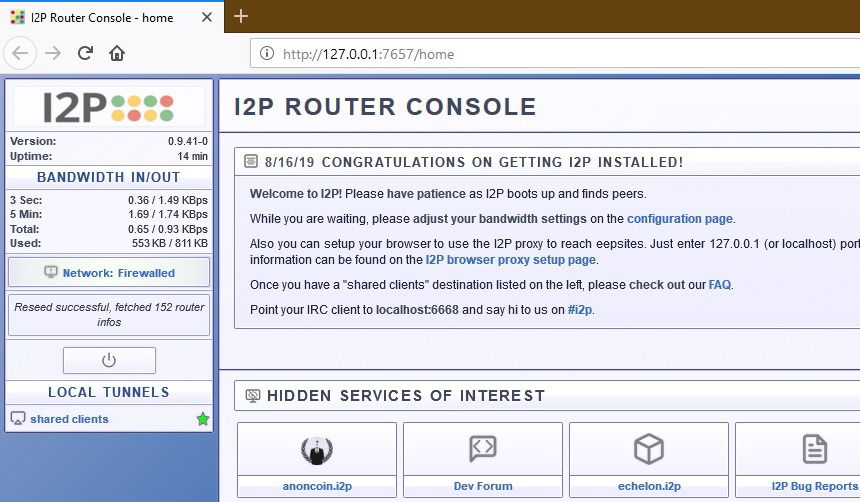Viewport: 860px width, 502px height.
Task: Click the browser back arrow button
Action: [20, 53]
